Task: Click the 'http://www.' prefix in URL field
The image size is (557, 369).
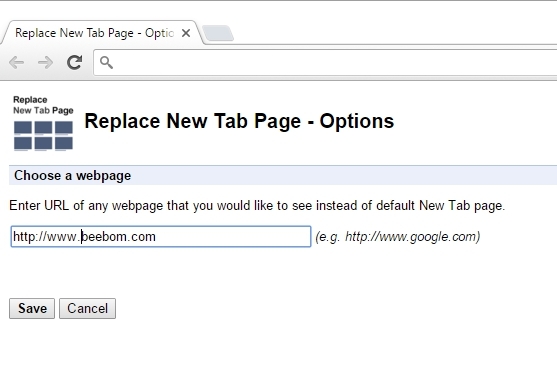Action: pos(47,237)
